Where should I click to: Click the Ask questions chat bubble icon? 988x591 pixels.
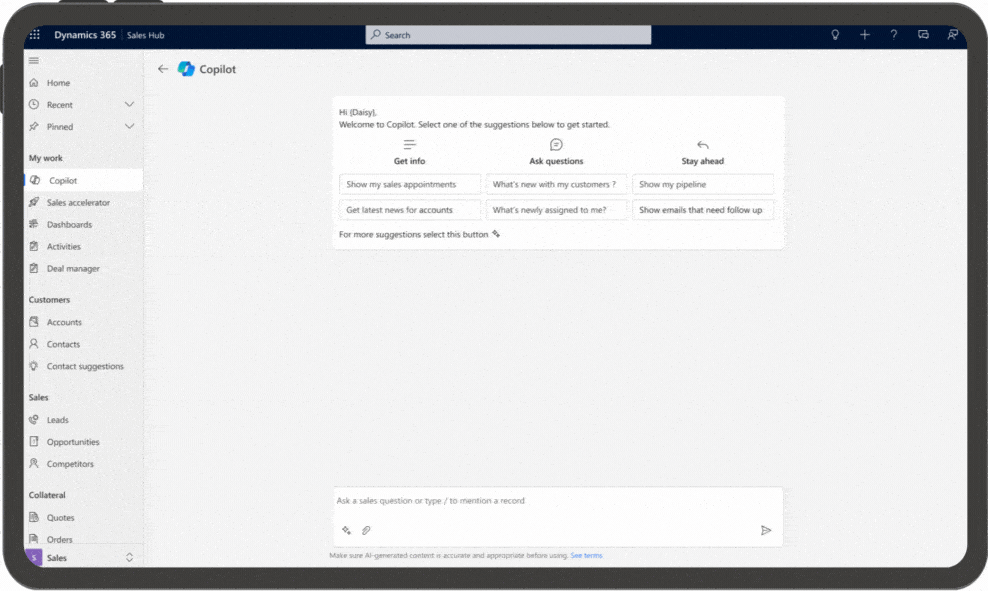tap(556, 144)
